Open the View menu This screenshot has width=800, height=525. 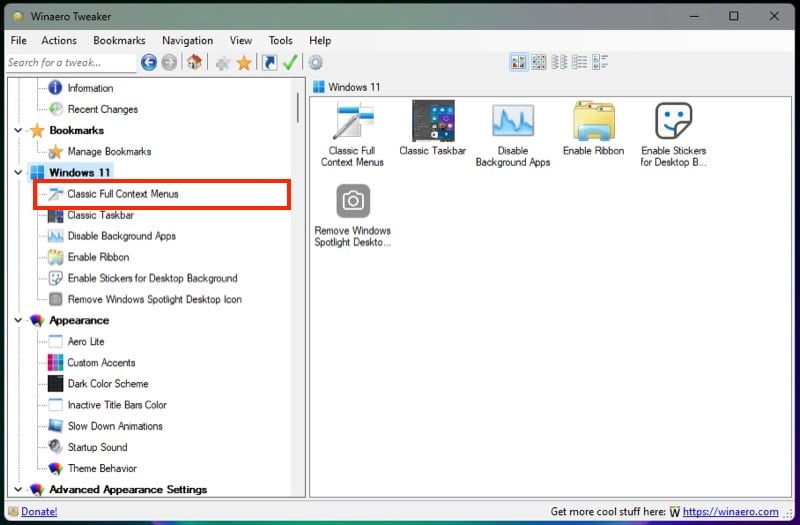tap(240, 40)
